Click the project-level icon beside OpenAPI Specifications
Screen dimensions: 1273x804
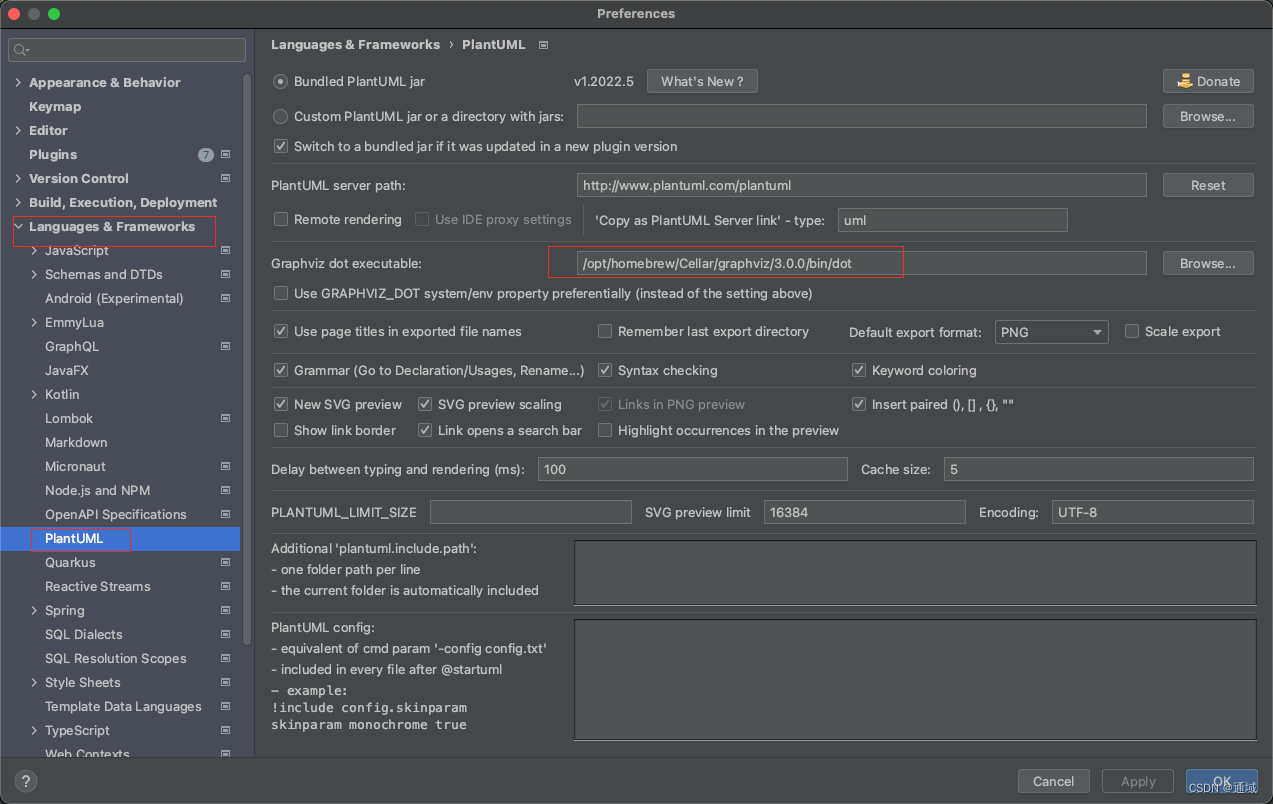click(225, 514)
